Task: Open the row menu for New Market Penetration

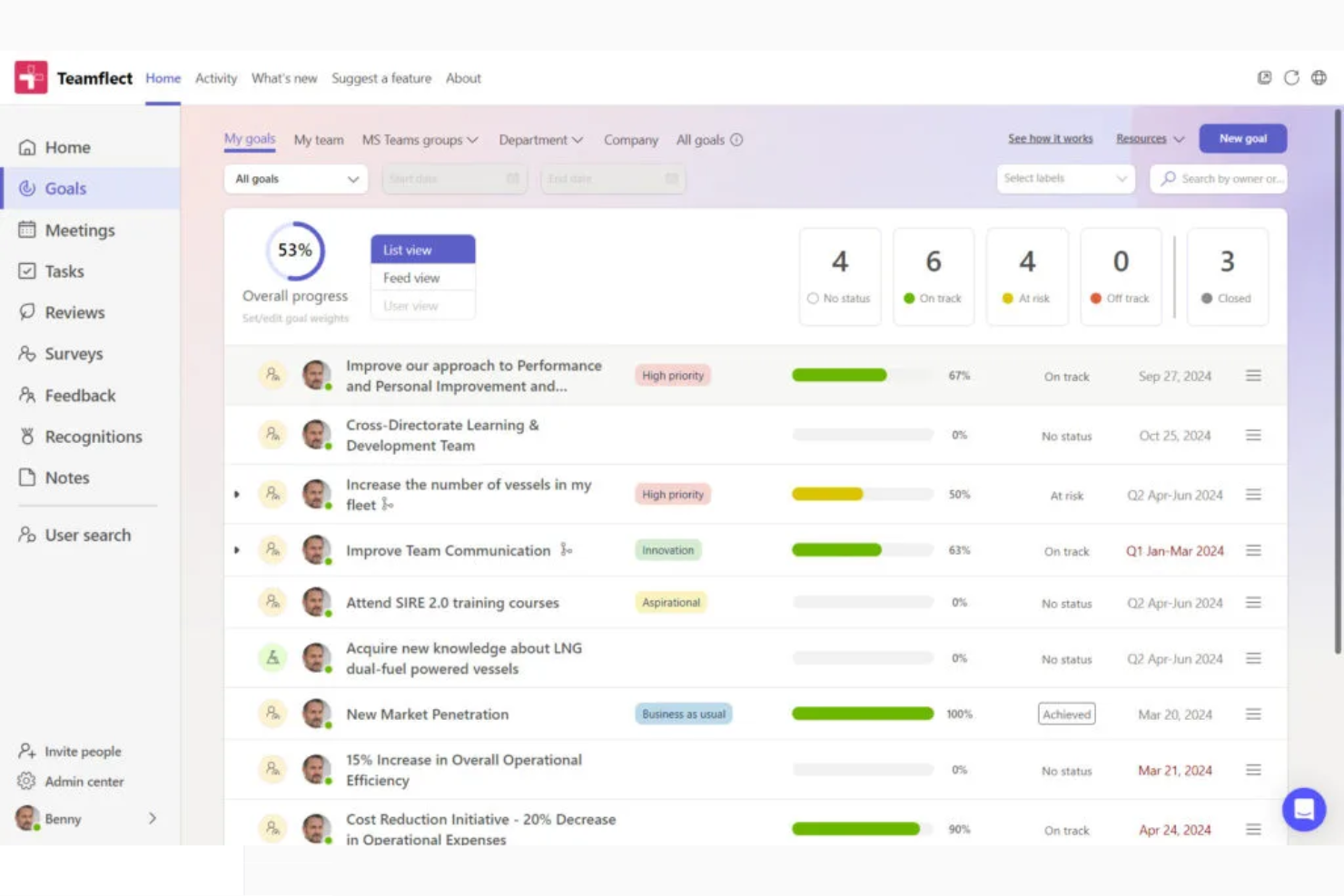Action: point(1254,714)
